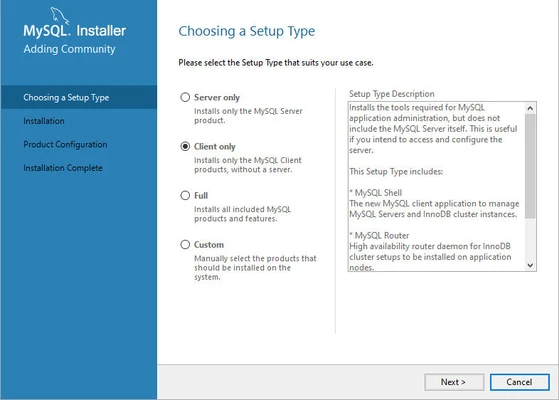The height and width of the screenshot is (400, 559).
Task: Click 'Installs only the MySQL Server product.' text
Action: 248,116
